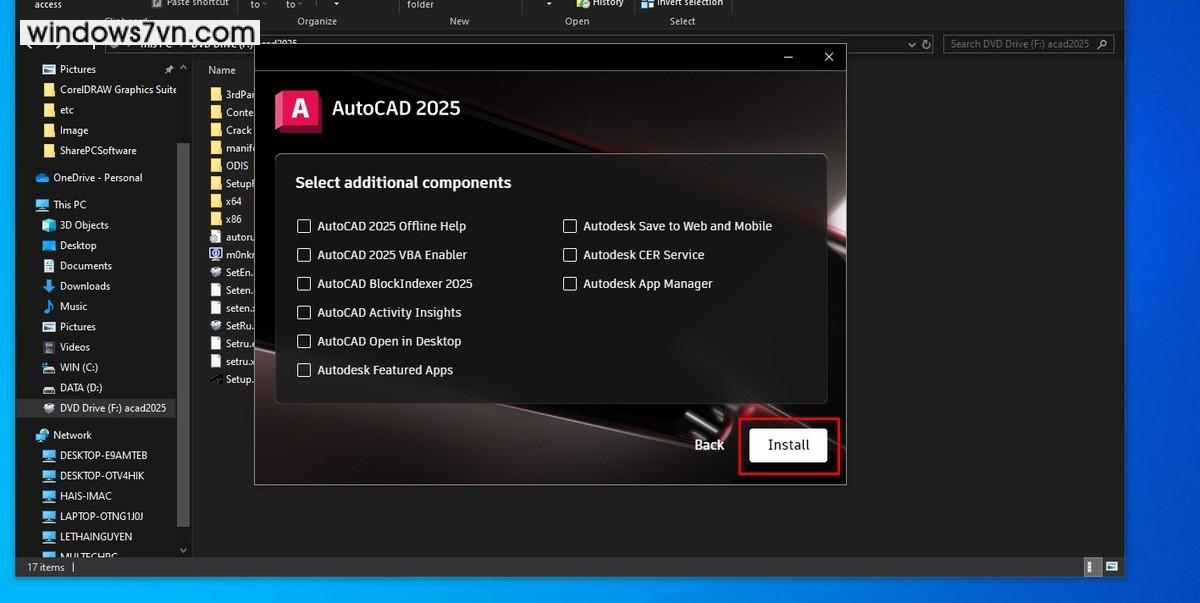Click the Install button
Screen dimensions: 1200x603
[788, 445]
